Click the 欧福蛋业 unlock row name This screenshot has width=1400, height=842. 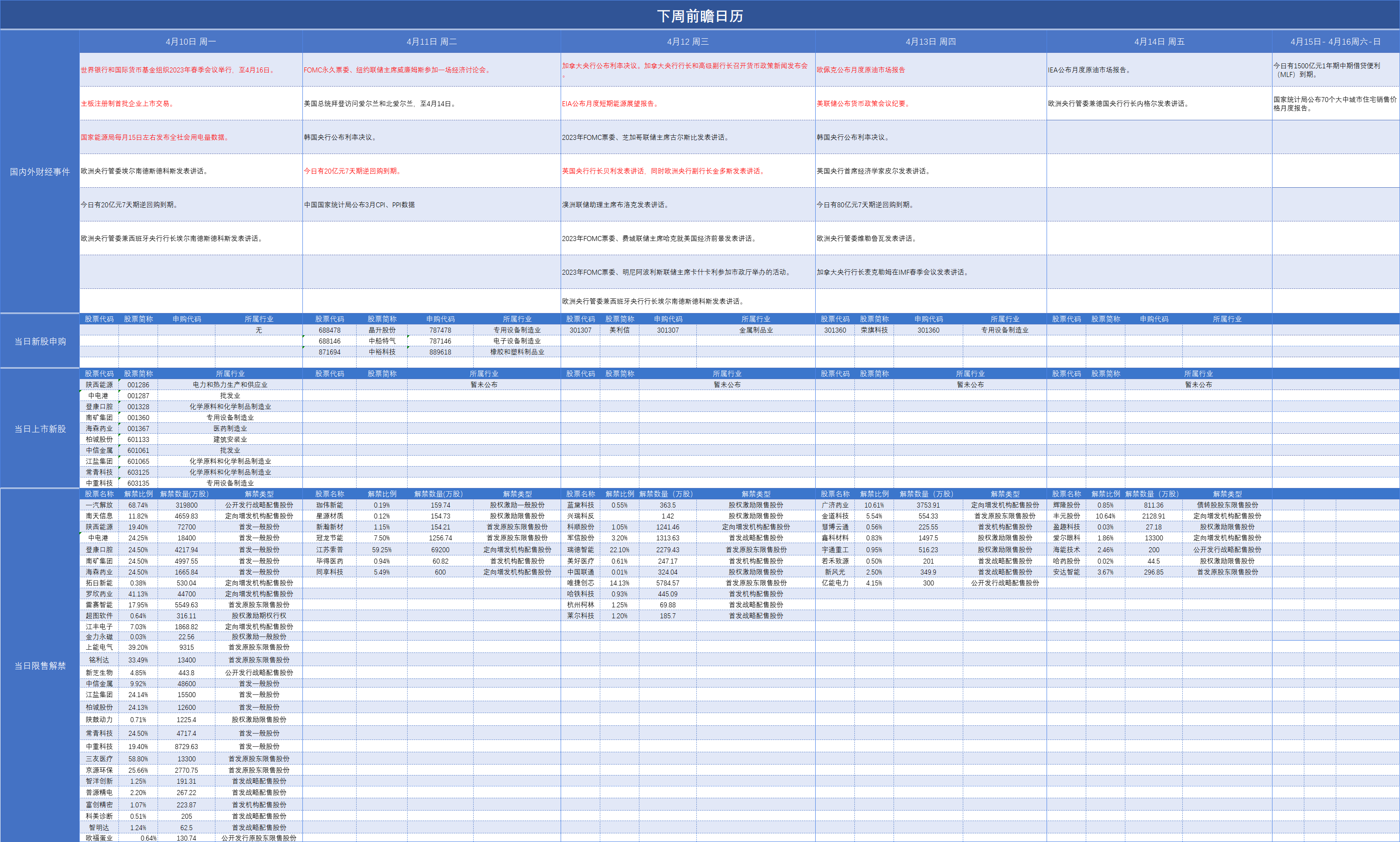pos(99,837)
